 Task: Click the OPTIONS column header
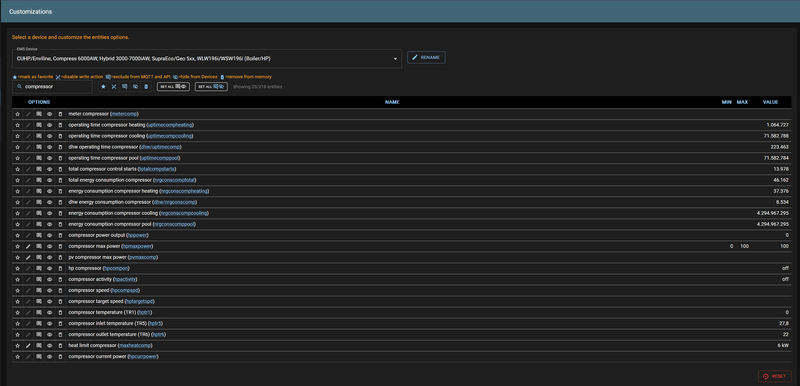pyautogui.click(x=39, y=102)
